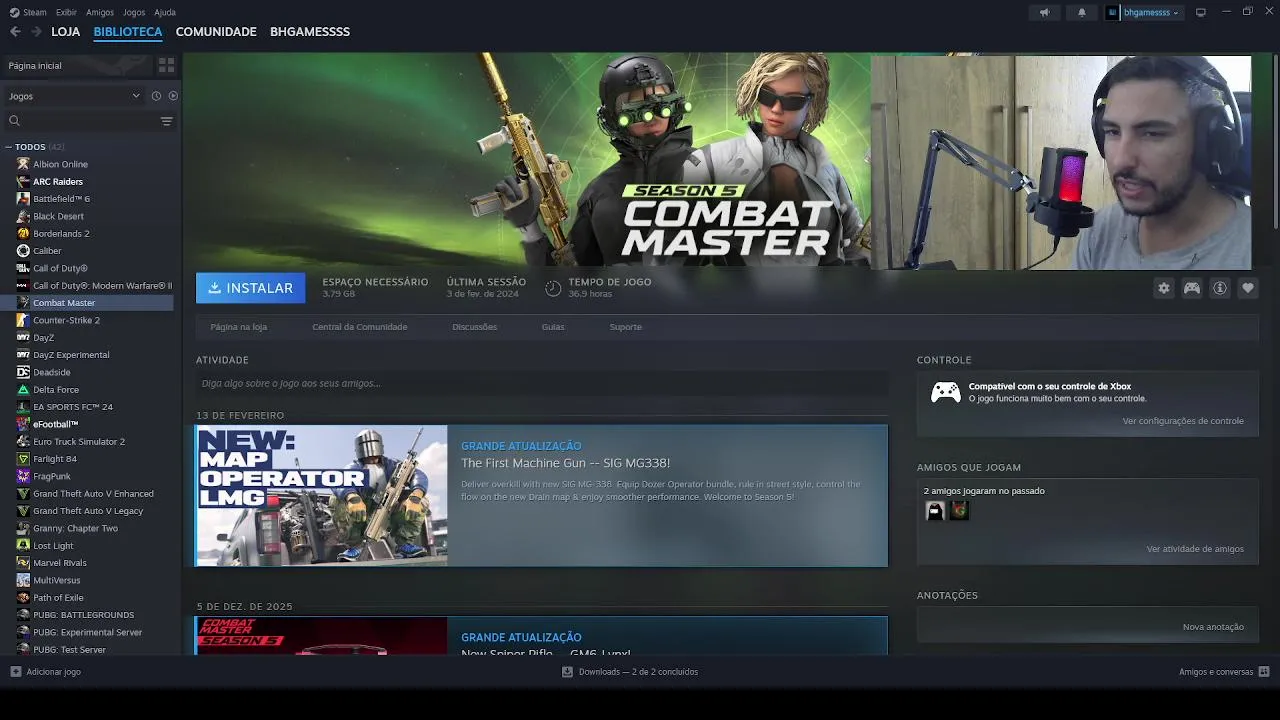Image resolution: width=1280 pixels, height=720 pixels.
Task: Click the Downloads status icon
Action: coord(568,672)
